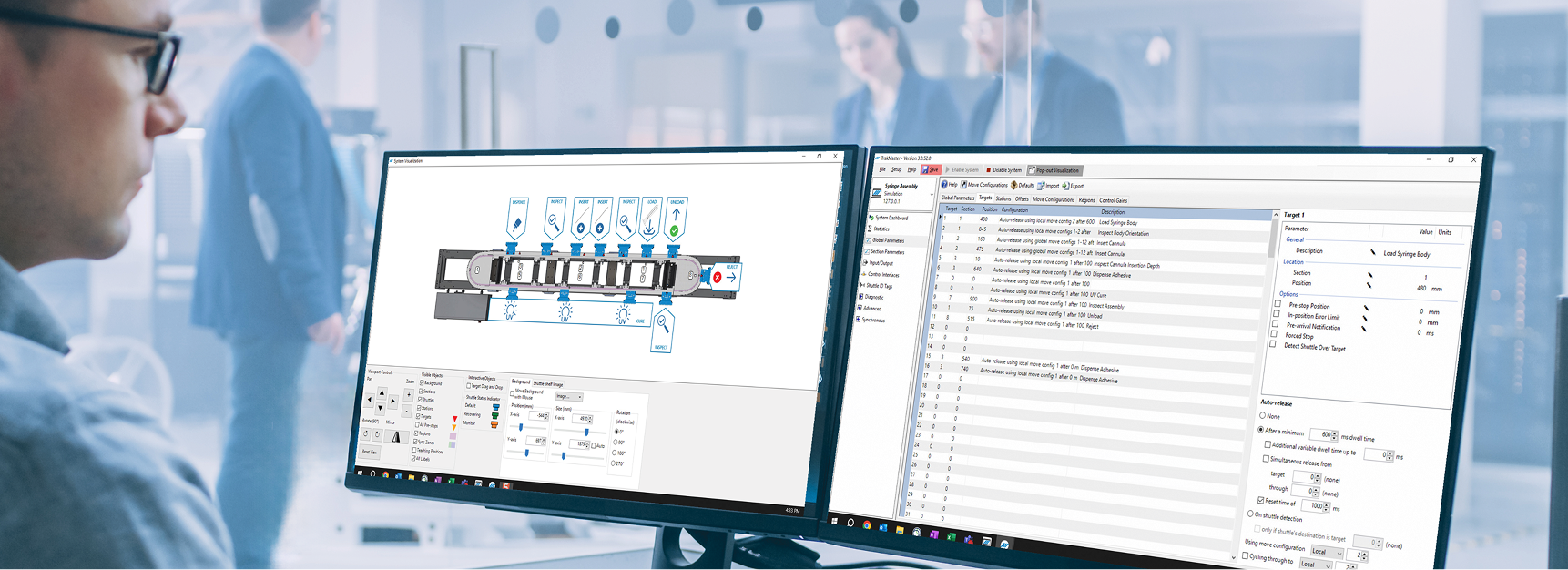Select the On shuttle detection radio button
1568x570 pixels.
(1250, 514)
